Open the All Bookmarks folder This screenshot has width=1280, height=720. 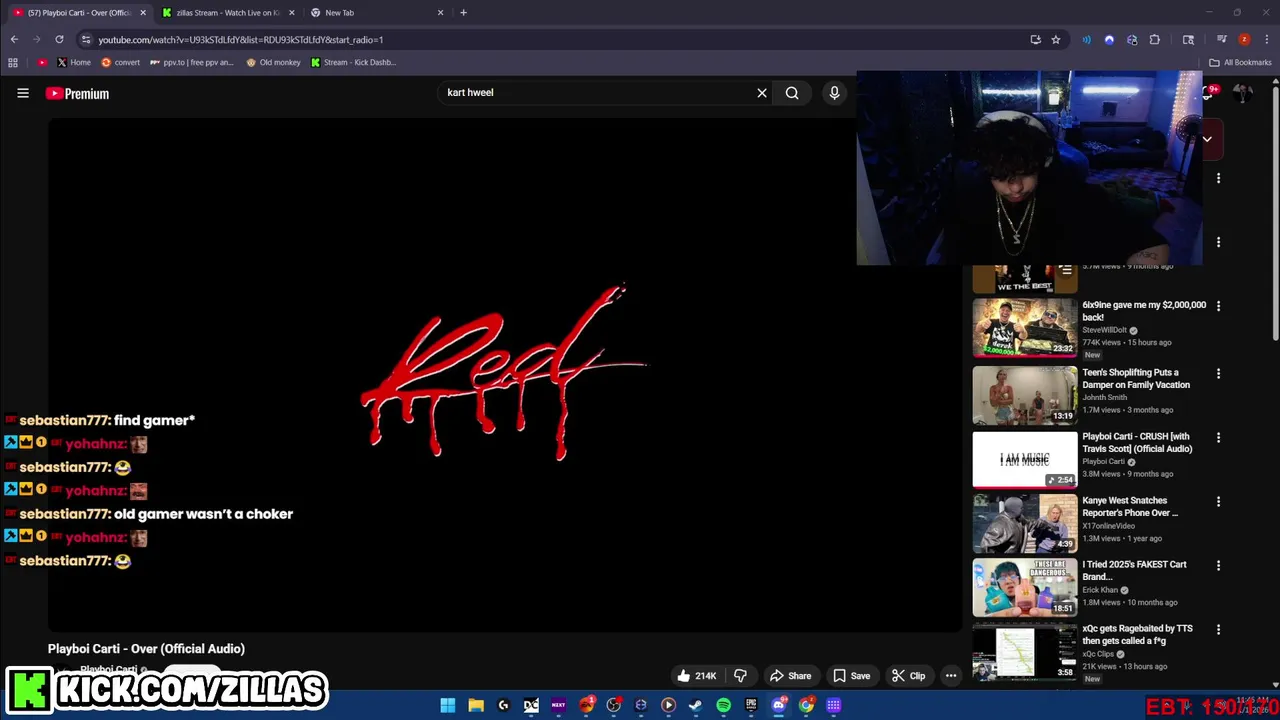pyautogui.click(x=1240, y=62)
